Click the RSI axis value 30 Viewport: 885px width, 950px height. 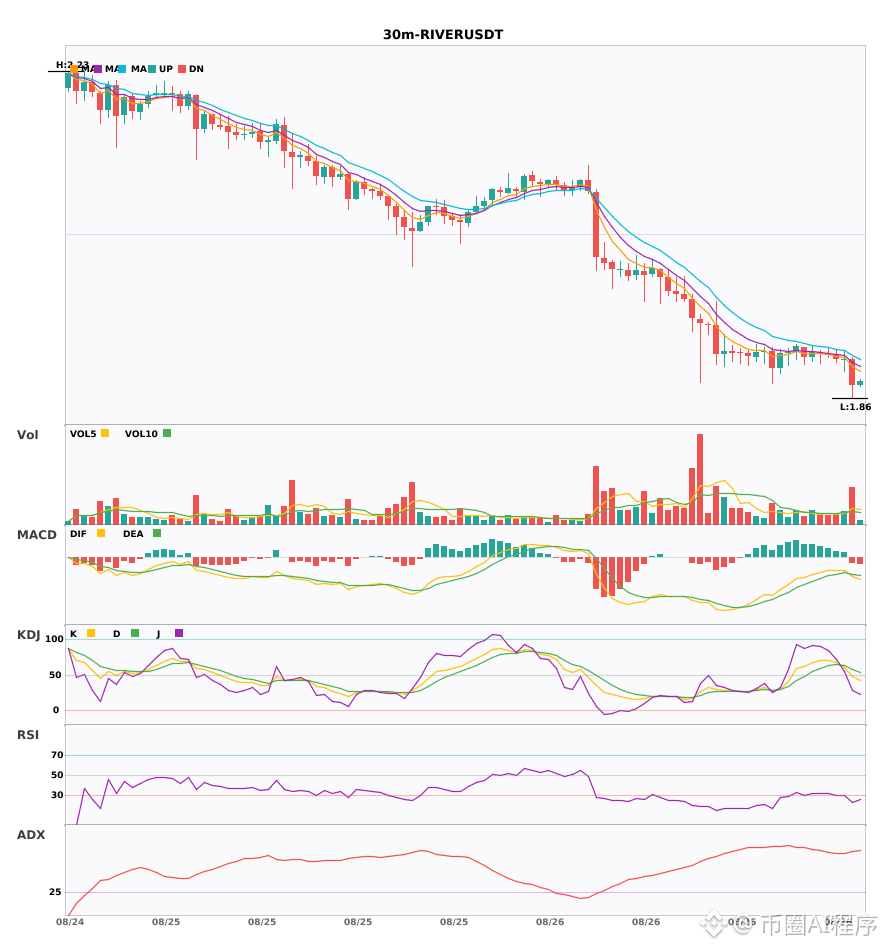[x=57, y=795]
